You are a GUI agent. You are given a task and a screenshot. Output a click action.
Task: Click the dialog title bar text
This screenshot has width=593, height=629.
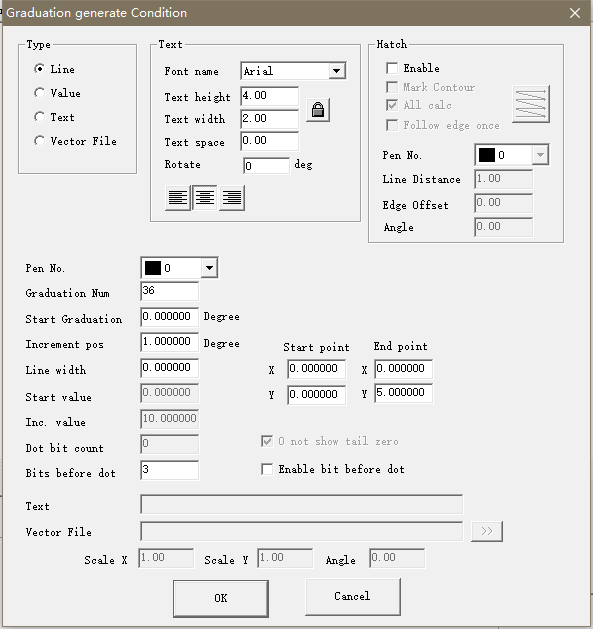pyautogui.click(x=97, y=13)
